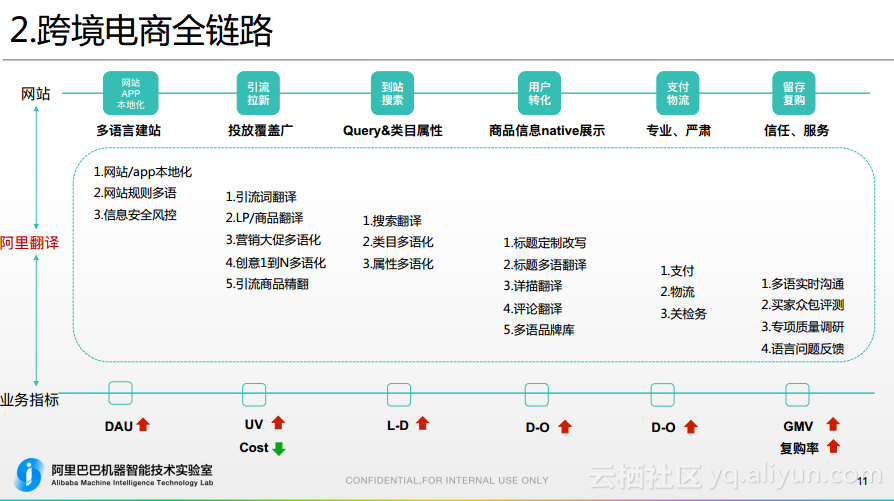The width and height of the screenshot is (894, 501).
Task: Click the 阿里巴巴机器智能技术实验室 text
Action: click(x=132, y=470)
